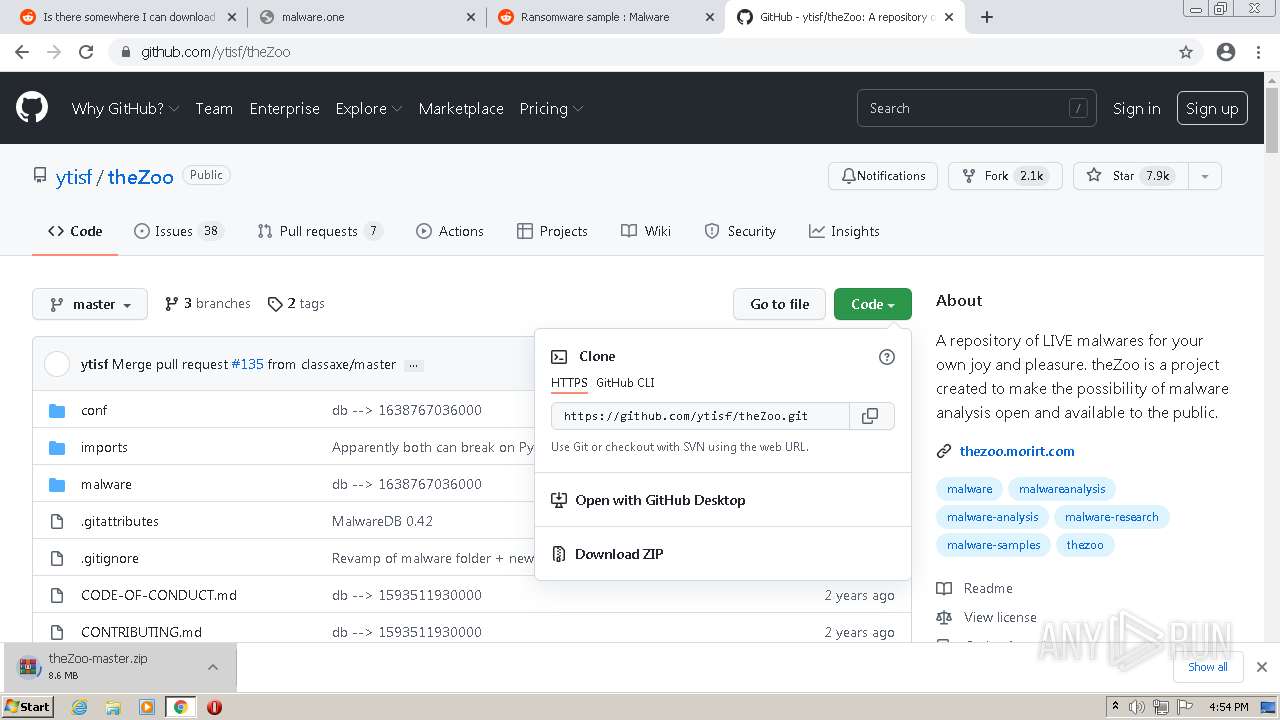
Task: Select the GitHub CLI clone tab
Action: [625, 383]
